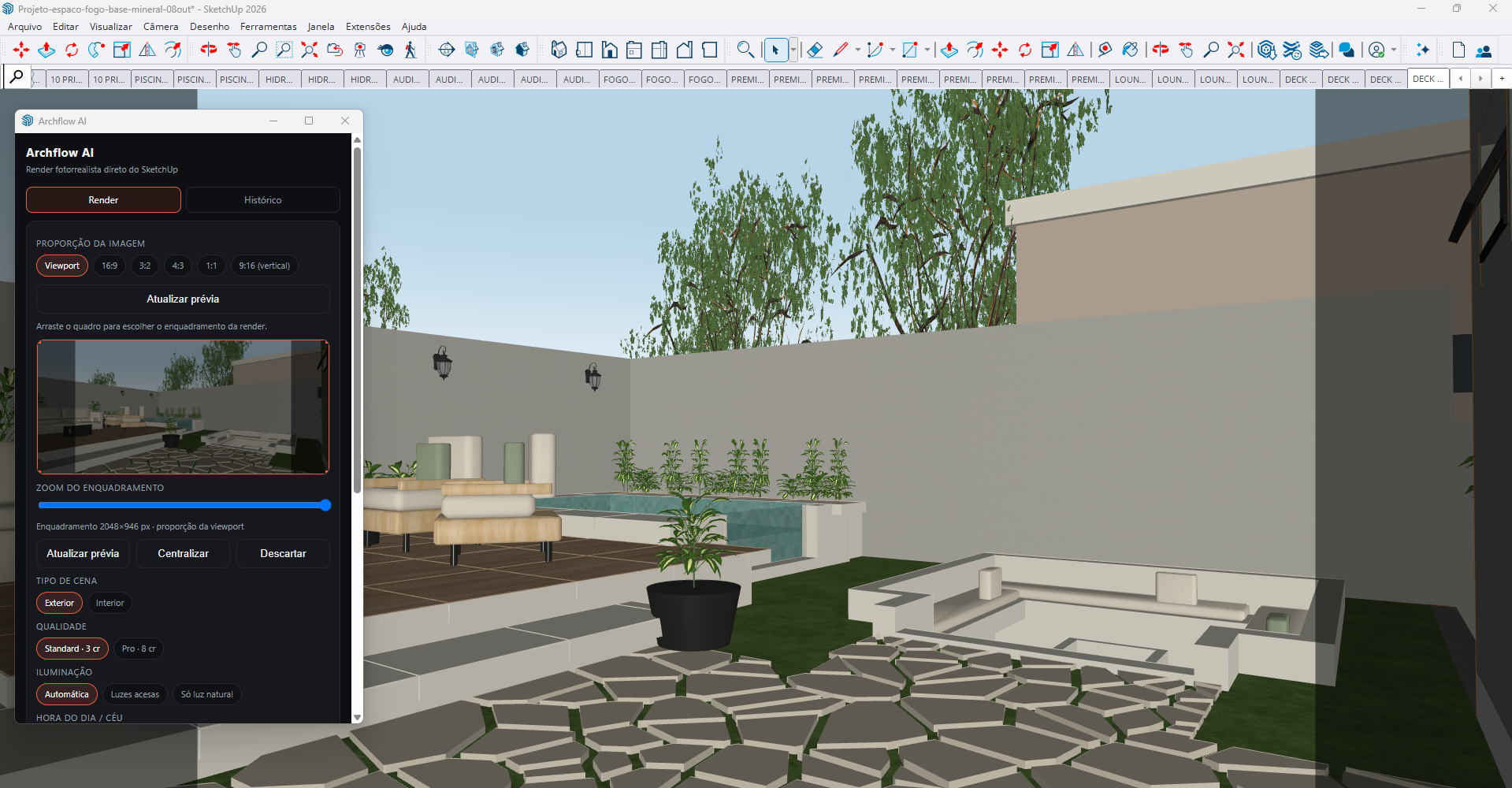This screenshot has width=1512, height=788.
Task: Expand the Select tool dropdown arrow
Action: pos(793,50)
